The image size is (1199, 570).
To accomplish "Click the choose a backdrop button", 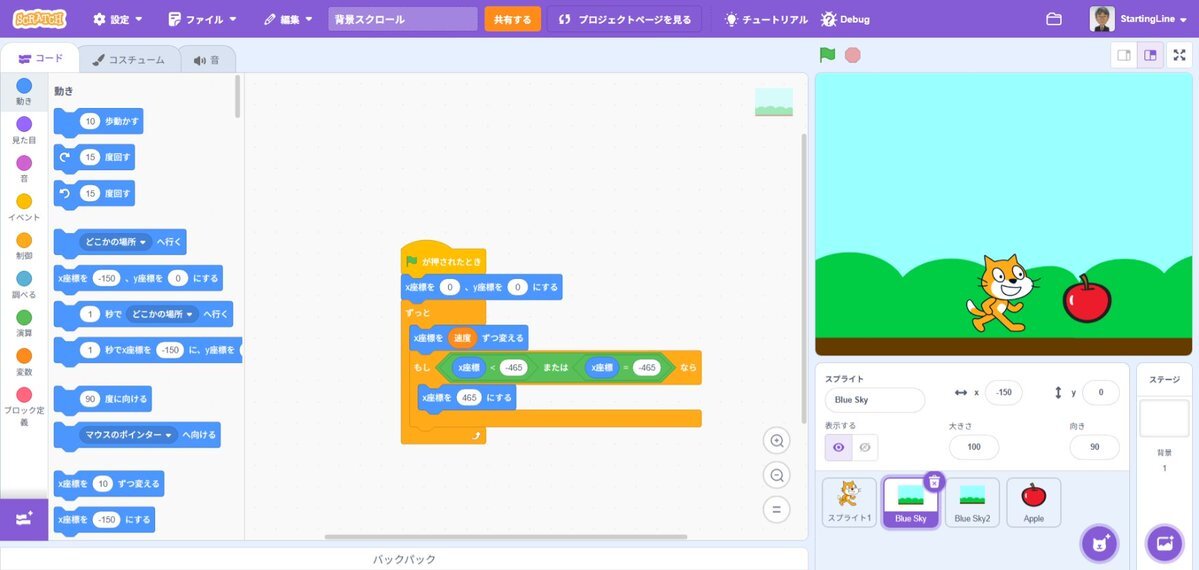I will tap(1165, 544).
